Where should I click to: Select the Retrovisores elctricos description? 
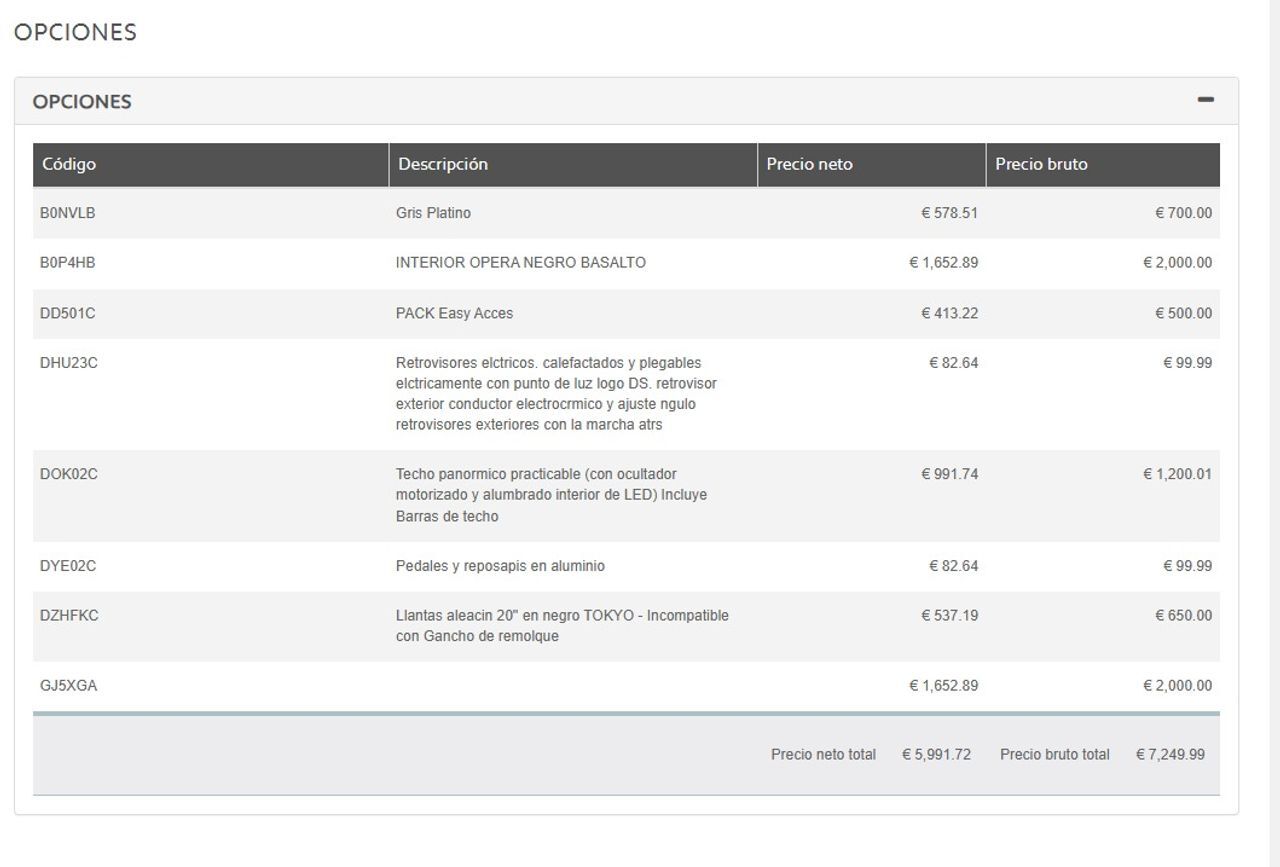556,394
